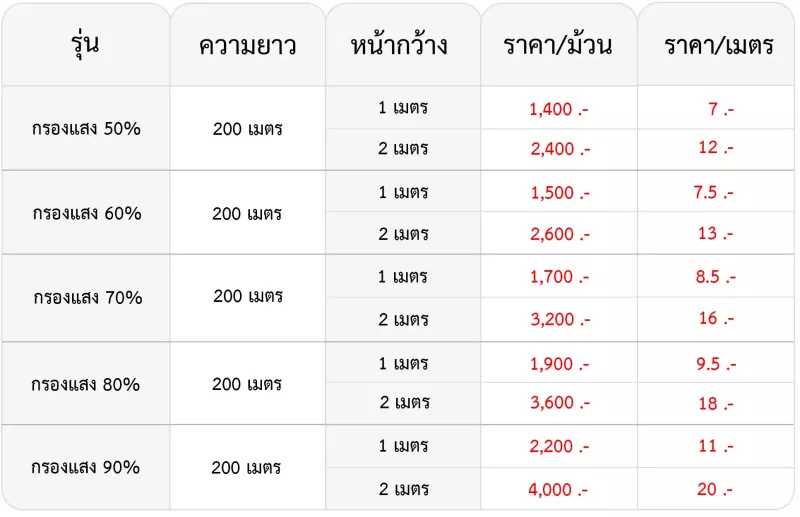The width and height of the screenshot is (800, 517).
Task: Select the ราคา/ม้วน column header
Action: tap(558, 45)
